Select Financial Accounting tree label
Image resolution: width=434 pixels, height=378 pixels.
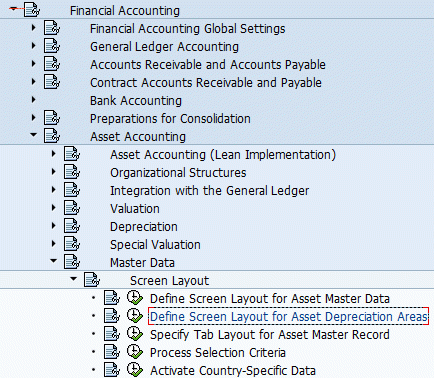point(125,11)
